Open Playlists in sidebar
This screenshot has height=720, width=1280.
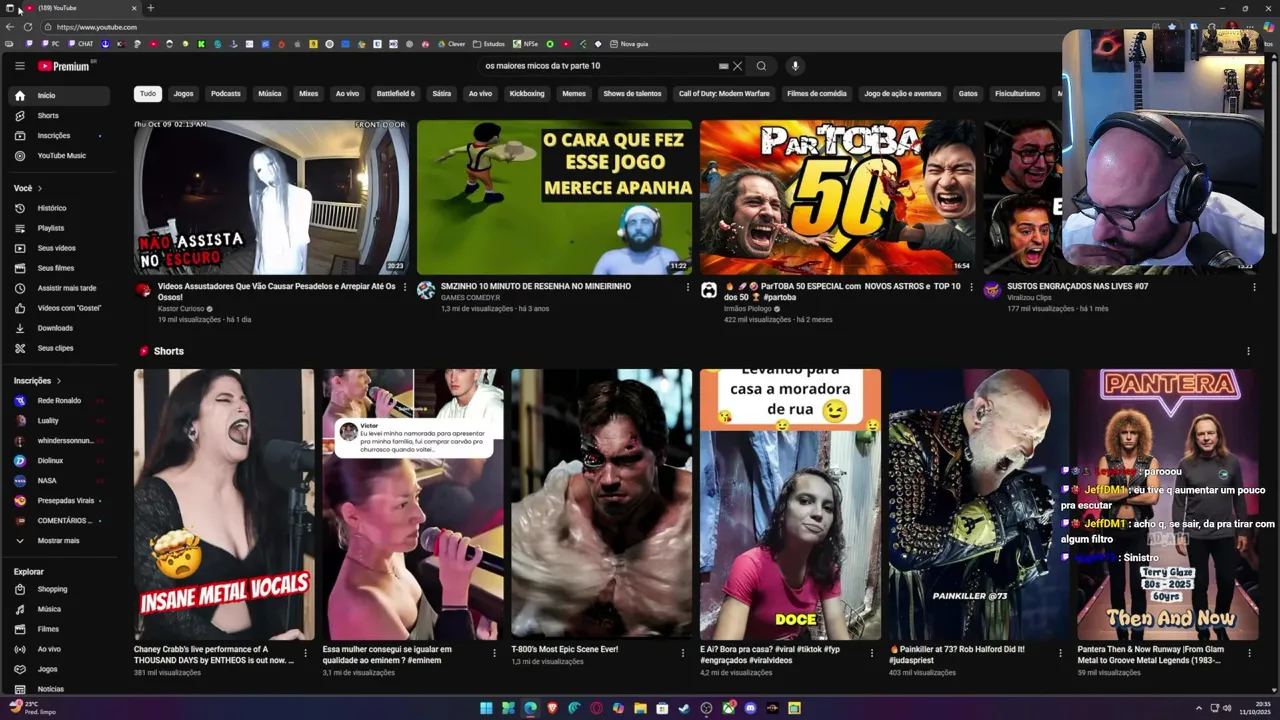coord(60,228)
